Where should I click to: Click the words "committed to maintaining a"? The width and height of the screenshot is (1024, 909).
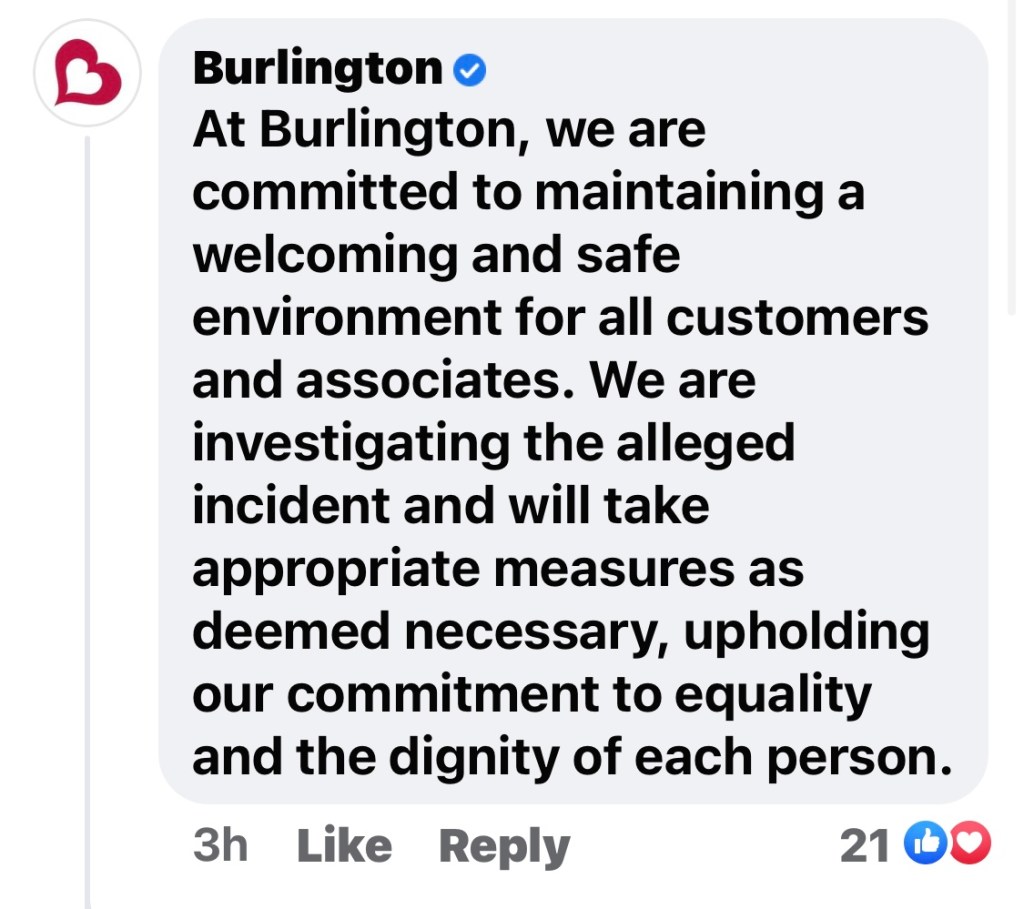point(527,193)
